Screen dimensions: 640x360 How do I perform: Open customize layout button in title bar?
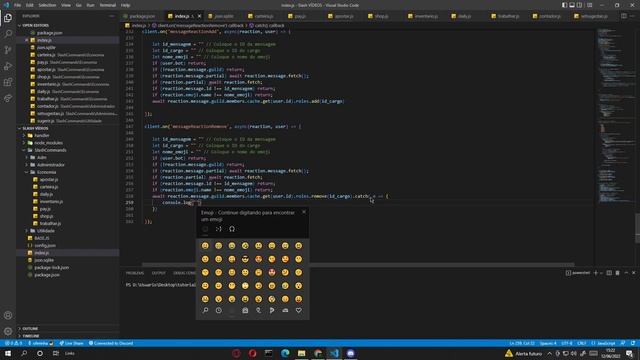tap(589, 5)
